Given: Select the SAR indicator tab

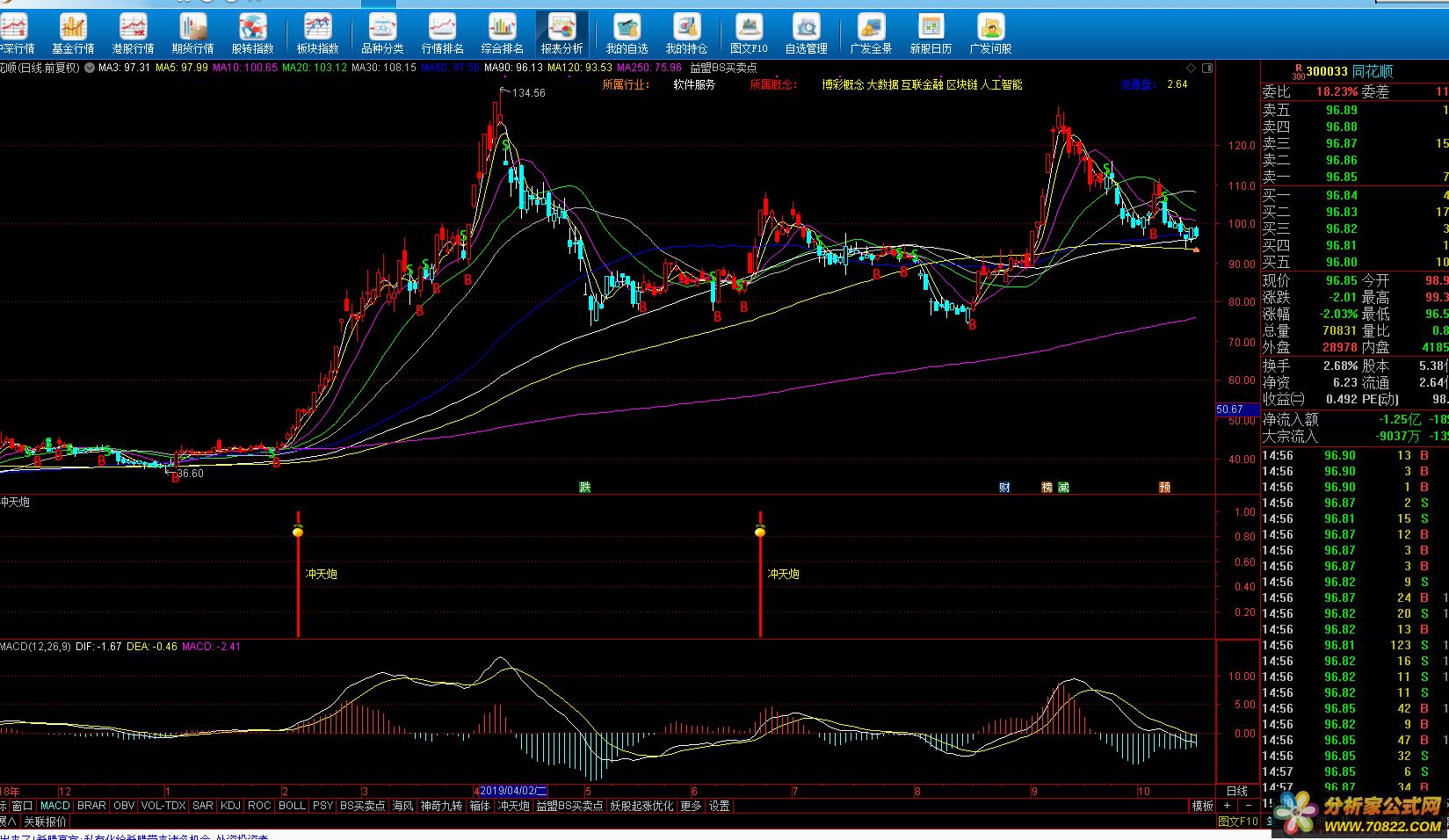Looking at the screenshot, I should click(x=203, y=806).
